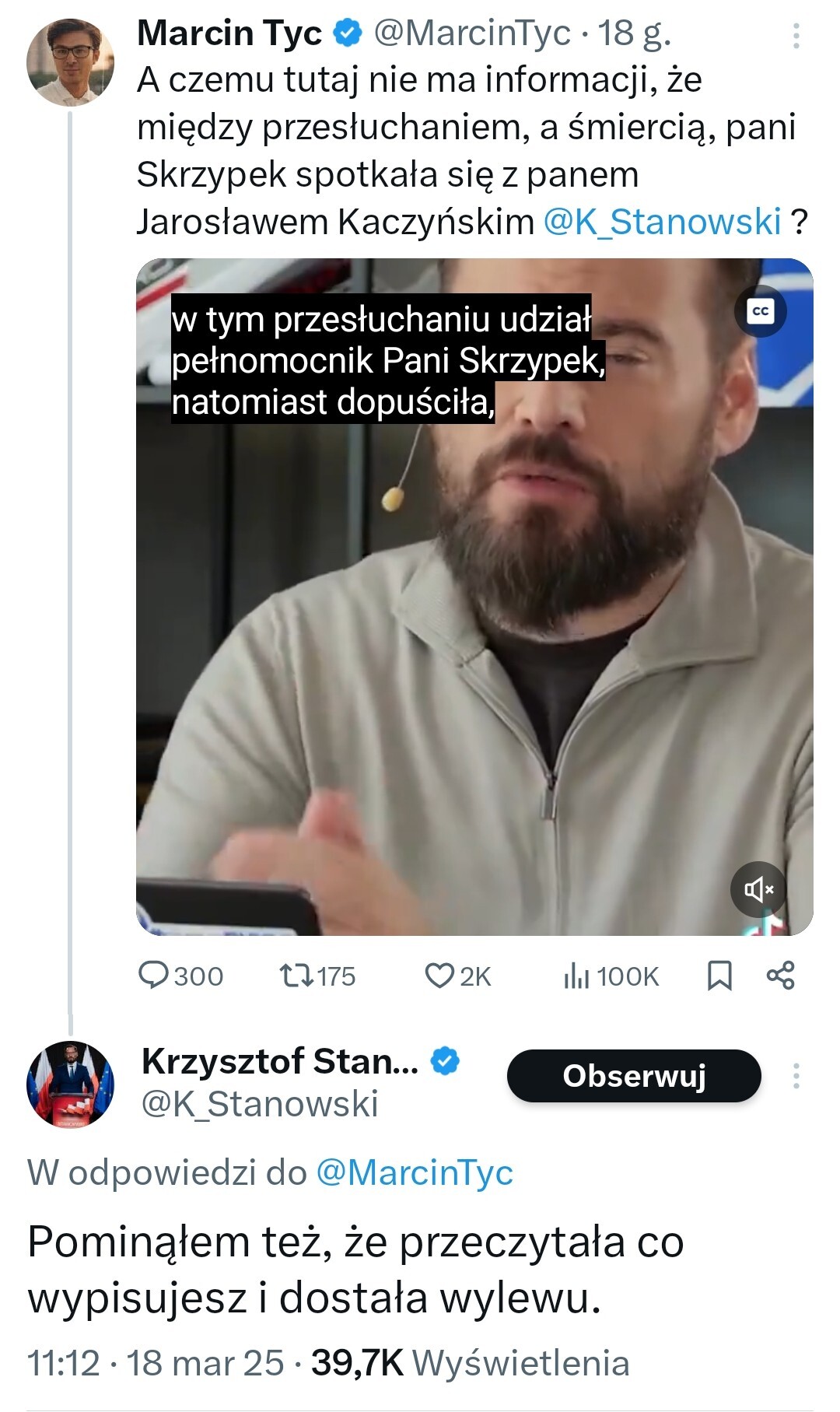Toggle closed captions on the video

tap(760, 311)
